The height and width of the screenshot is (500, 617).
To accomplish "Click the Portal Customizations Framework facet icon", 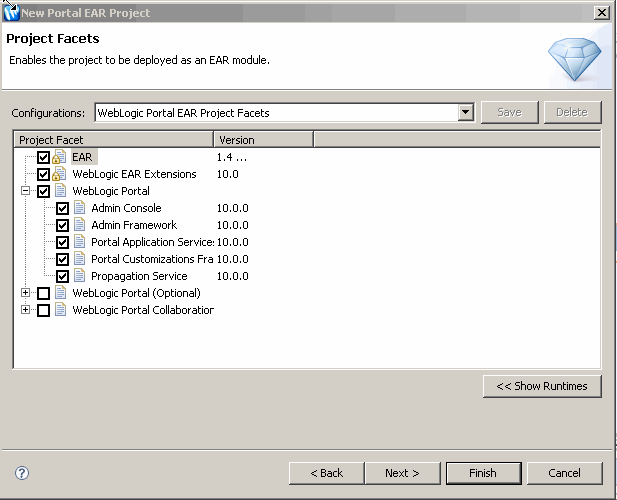I will click(x=79, y=259).
